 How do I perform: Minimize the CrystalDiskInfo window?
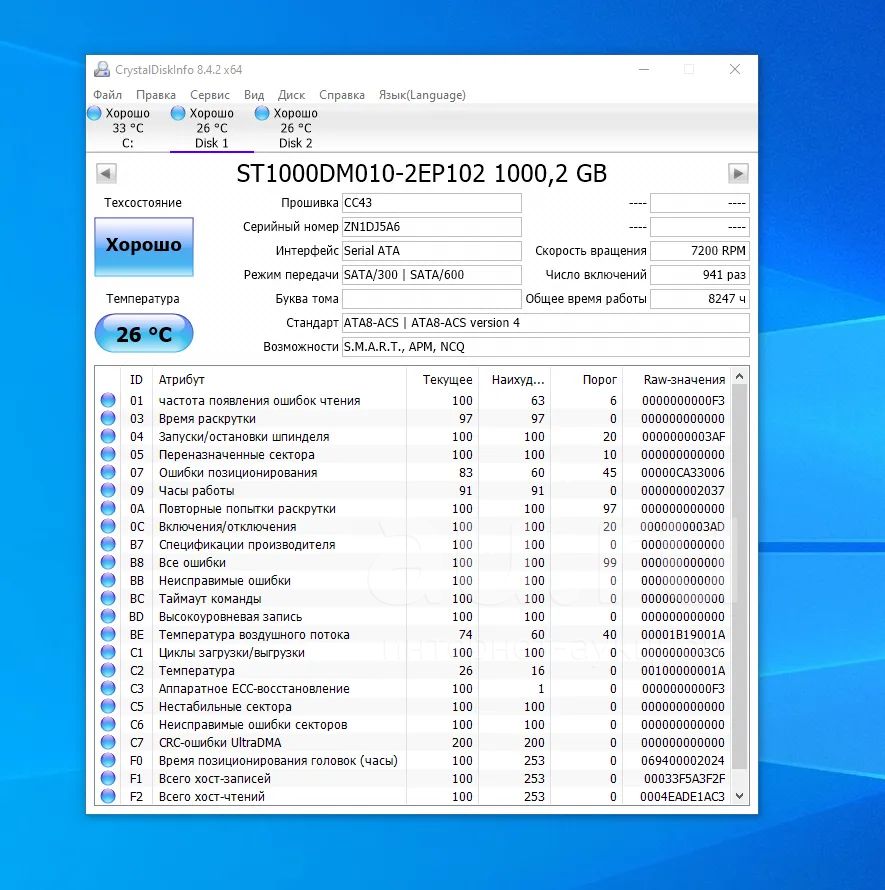644,69
